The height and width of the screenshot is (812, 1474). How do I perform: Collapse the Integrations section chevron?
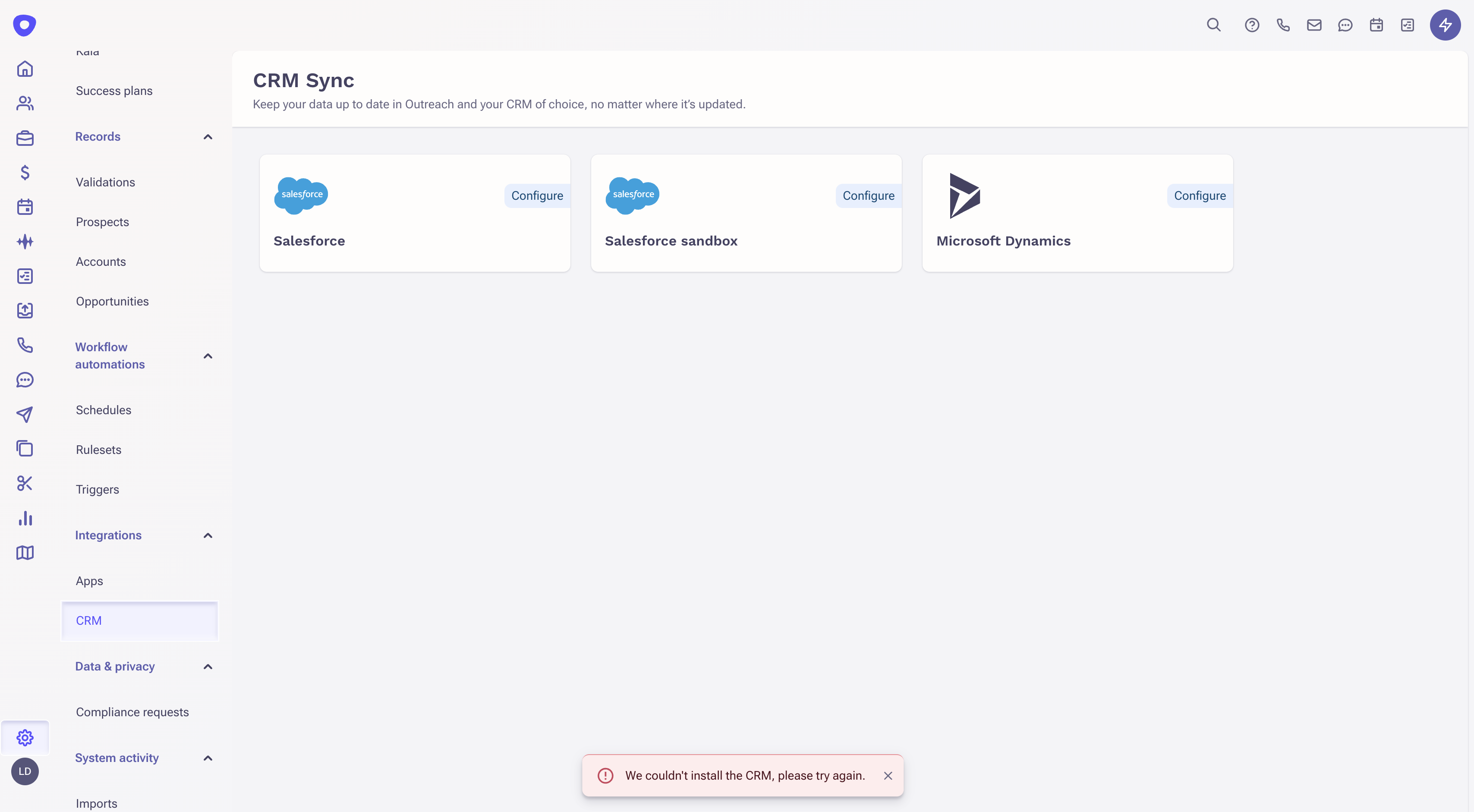tap(208, 535)
